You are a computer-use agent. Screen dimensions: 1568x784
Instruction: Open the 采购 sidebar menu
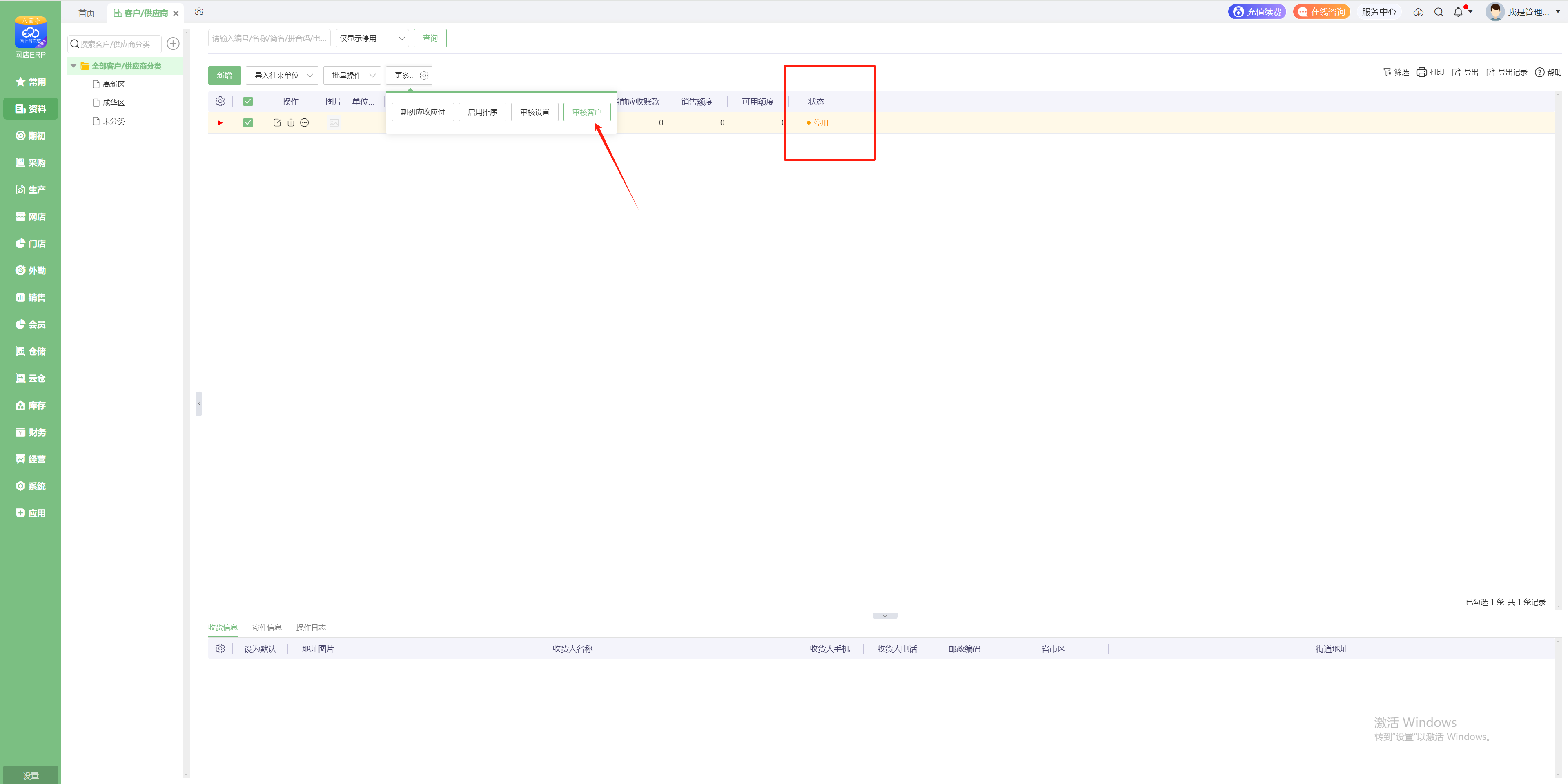tap(31, 163)
